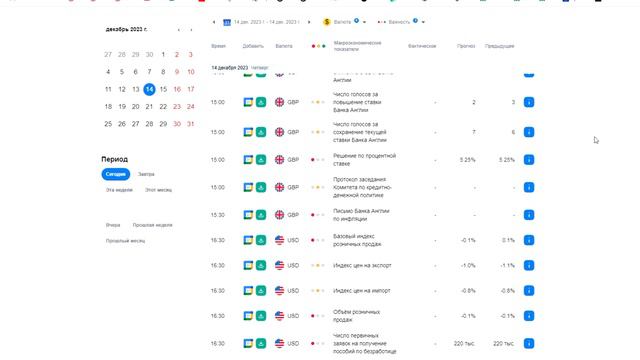The width and height of the screenshot is (640, 360).
Task: Open 'Индекс цен на экспорт' indicator
Action: pos(362,265)
